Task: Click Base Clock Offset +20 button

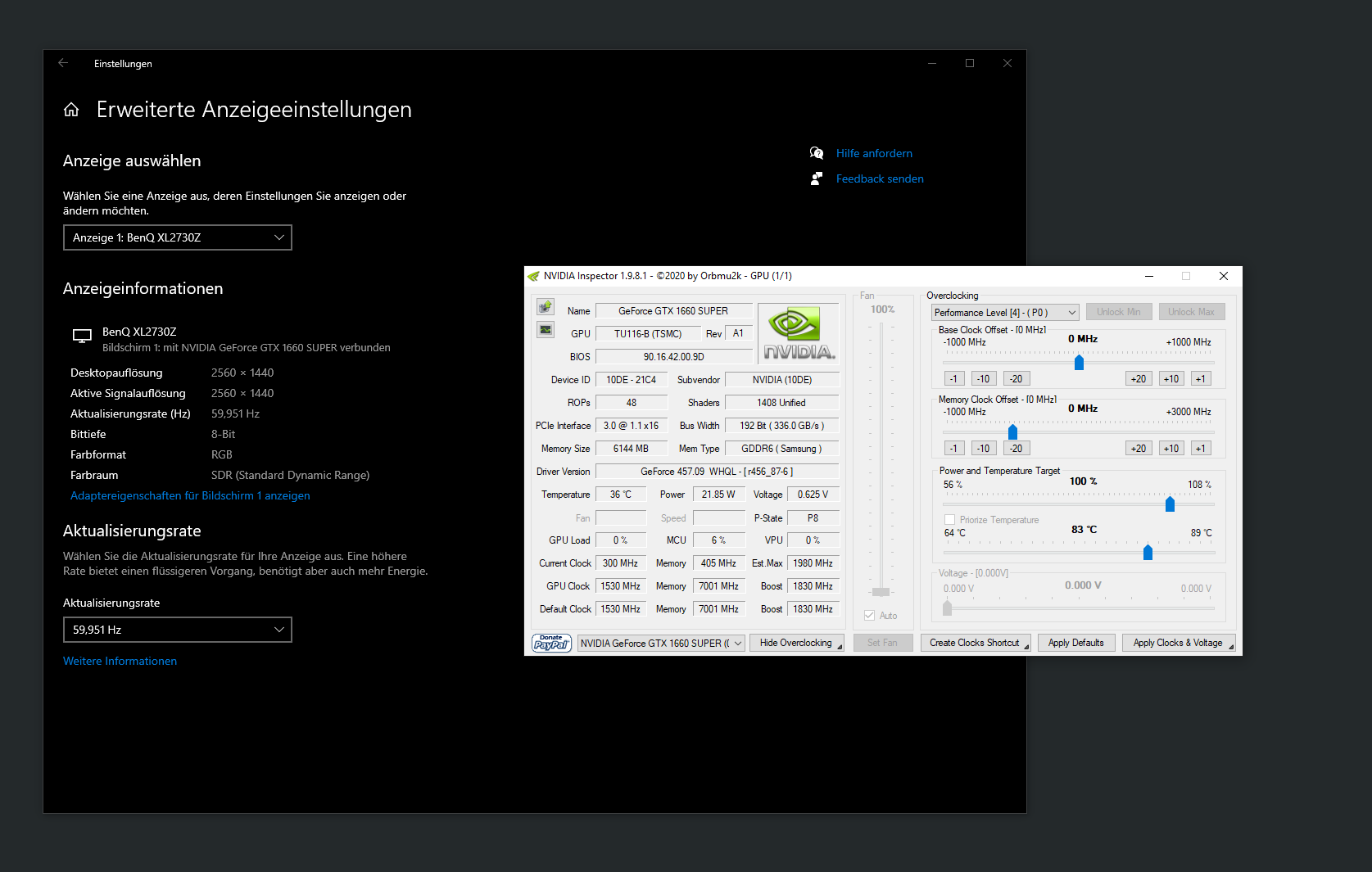Action: click(x=1139, y=378)
